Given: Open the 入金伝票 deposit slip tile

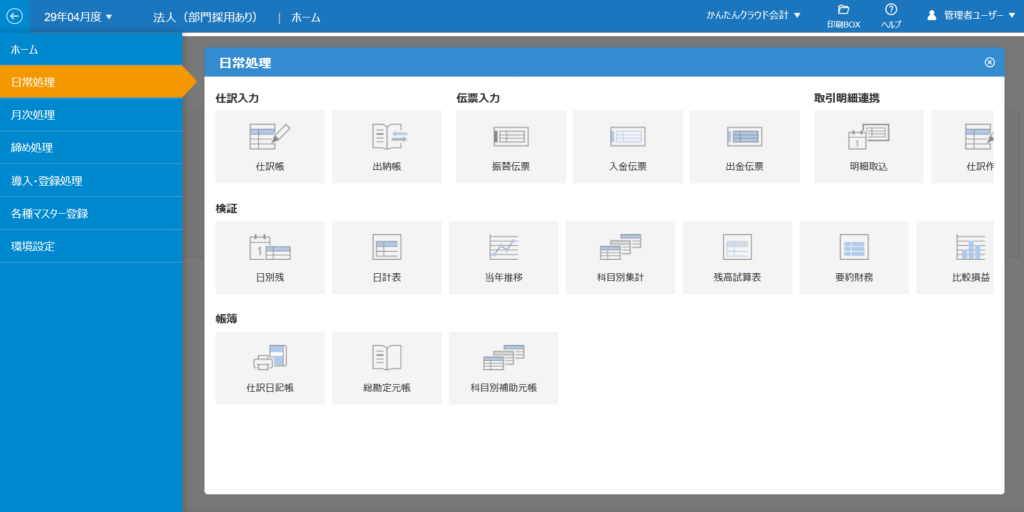Looking at the screenshot, I should [628, 147].
